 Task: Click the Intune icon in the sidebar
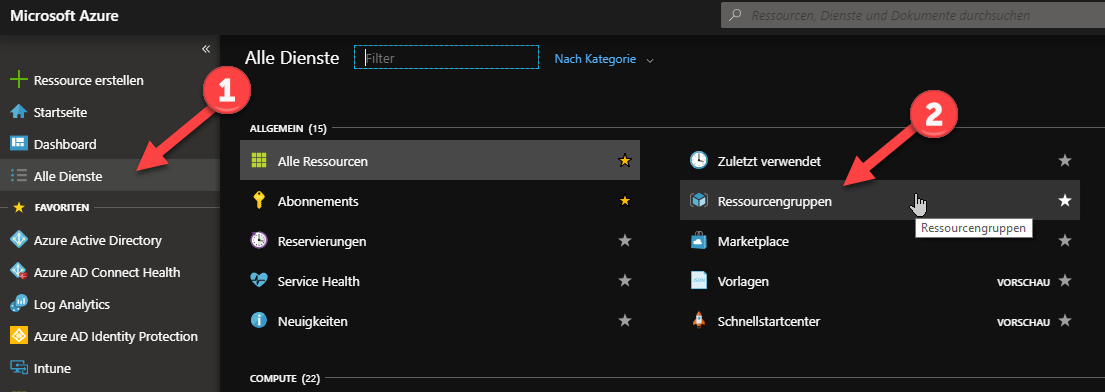[18, 368]
